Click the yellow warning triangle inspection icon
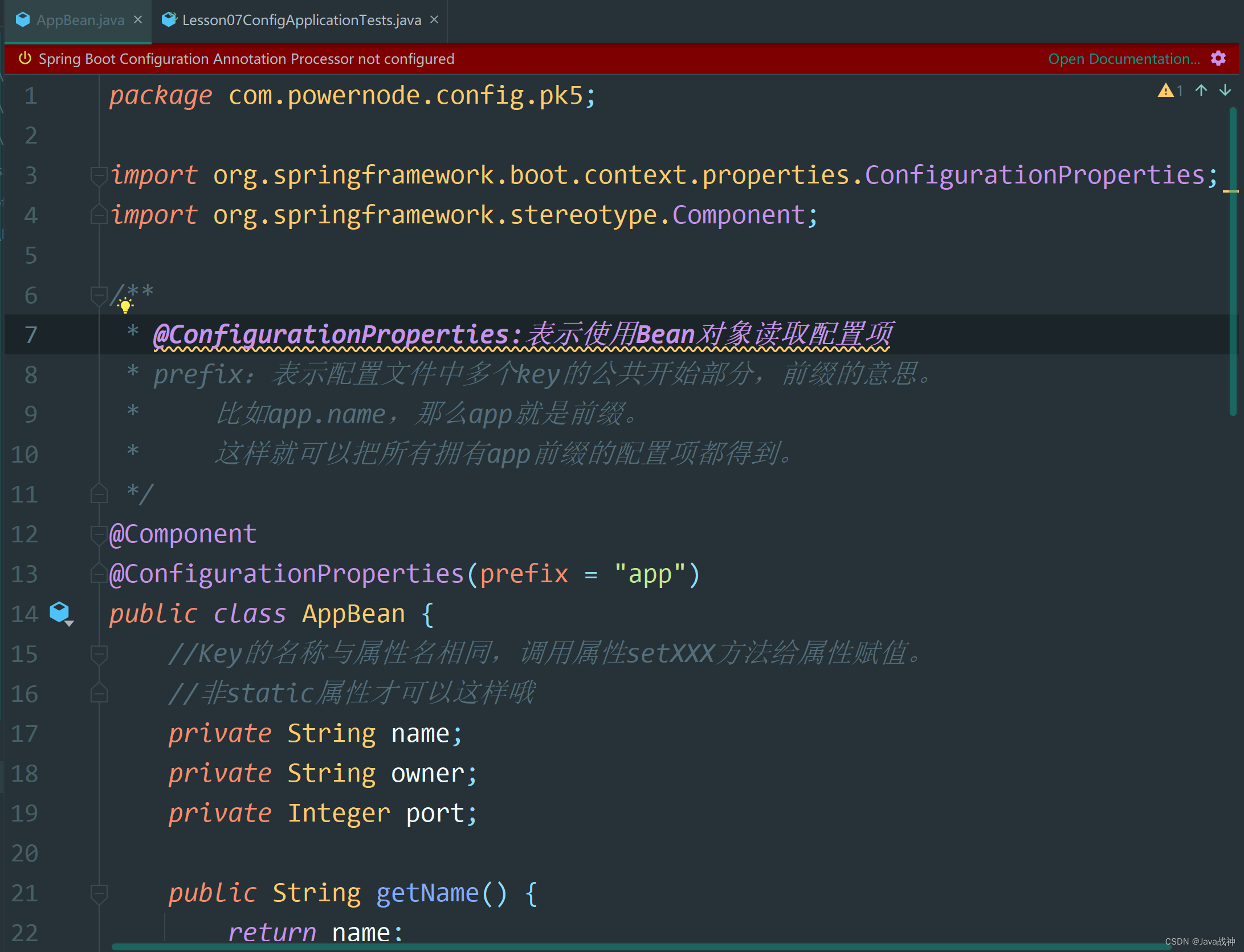The image size is (1244, 952). pos(1165,91)
